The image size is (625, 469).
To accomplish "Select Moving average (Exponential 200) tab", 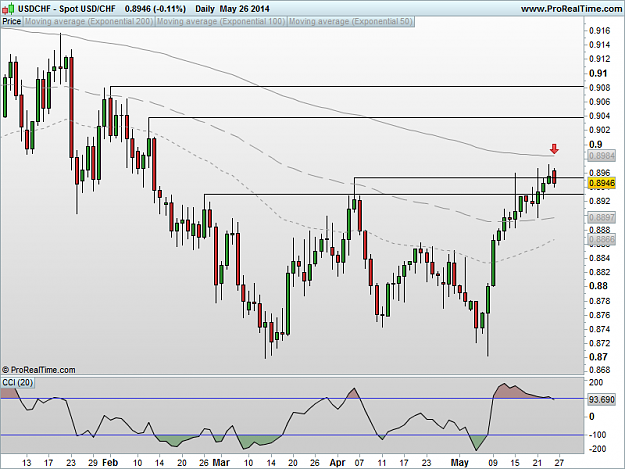I will [x=89, y=22].
